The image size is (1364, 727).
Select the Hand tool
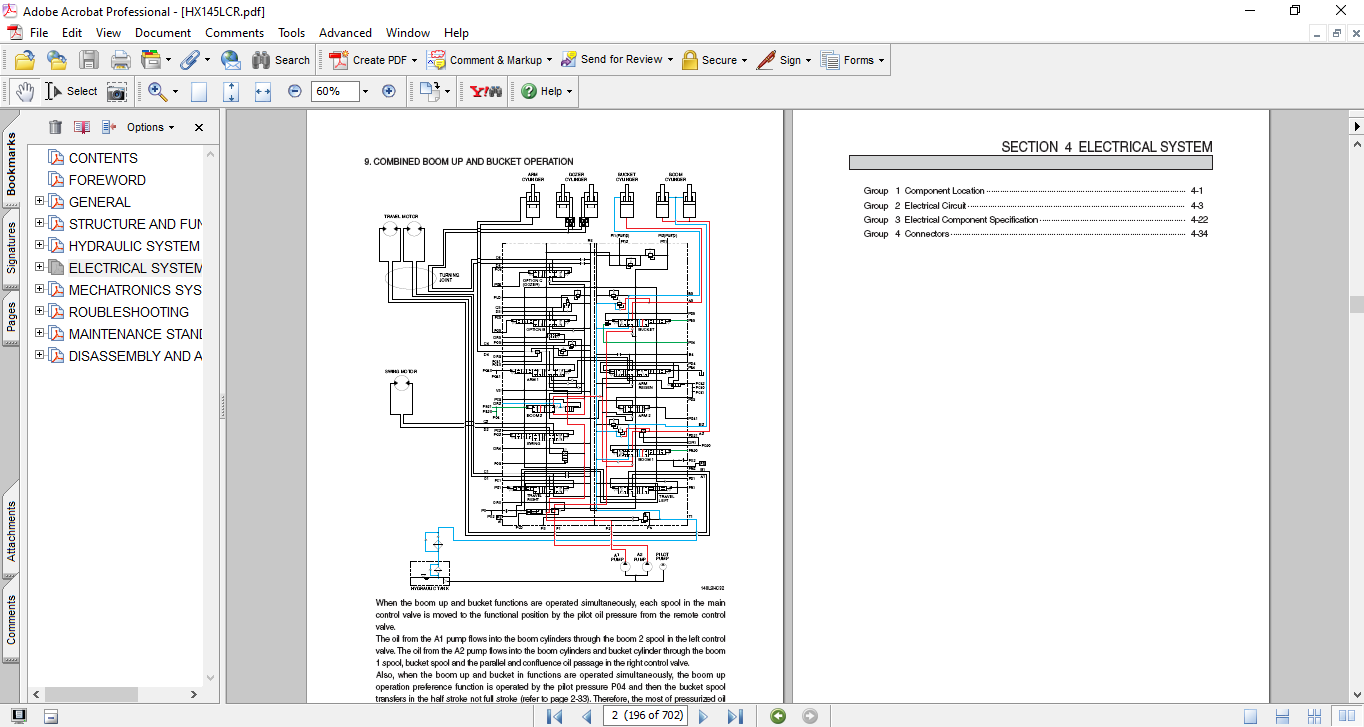coord(24,91)
